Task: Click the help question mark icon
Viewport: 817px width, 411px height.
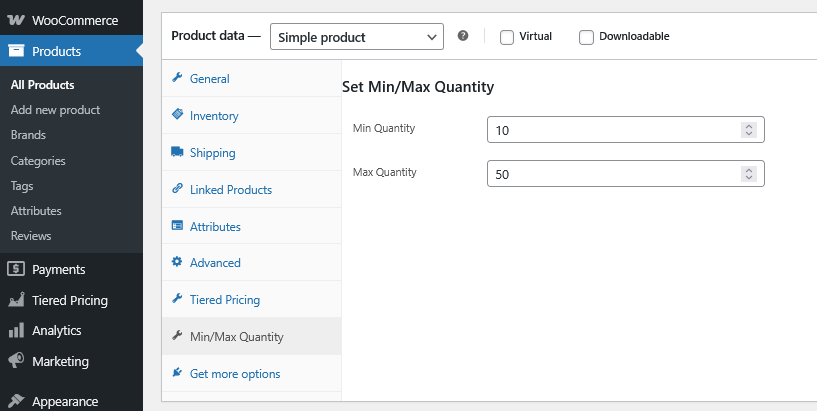Action: point(463,37)
